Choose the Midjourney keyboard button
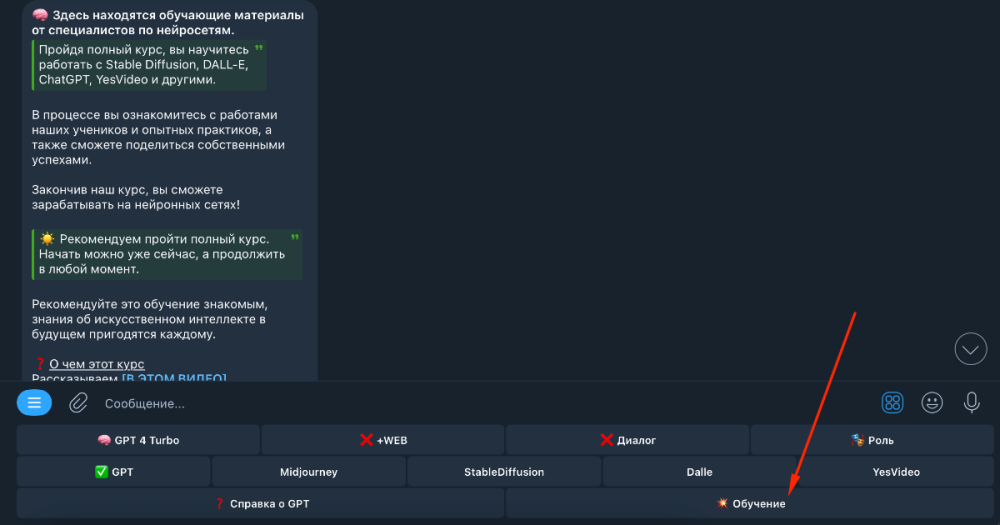The image size is (1000, 525). click(x=309, y=472)
